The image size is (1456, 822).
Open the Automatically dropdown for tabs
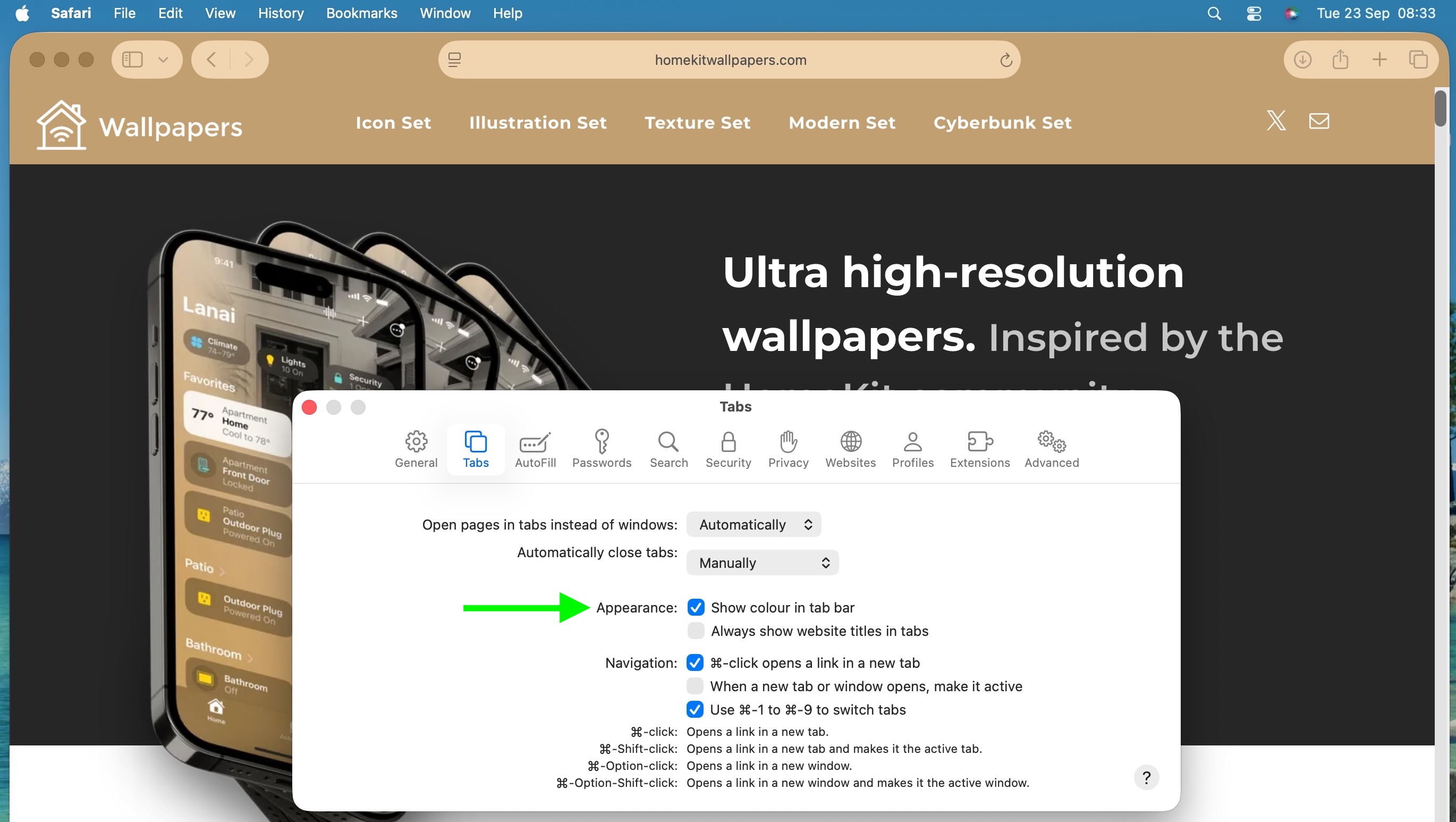pos(753,524)
